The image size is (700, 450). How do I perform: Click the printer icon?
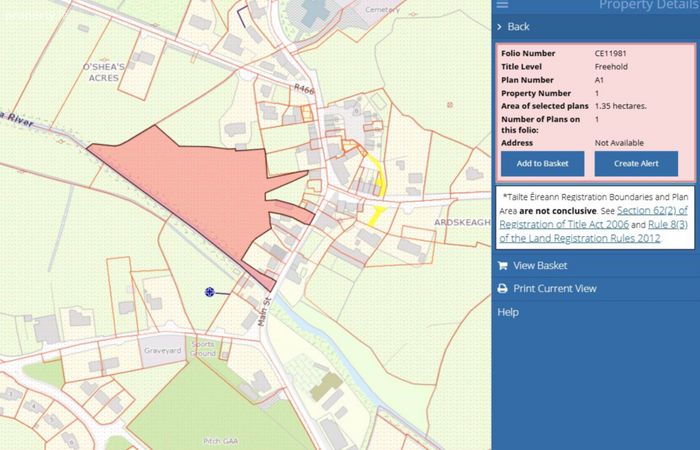[502, 288]
